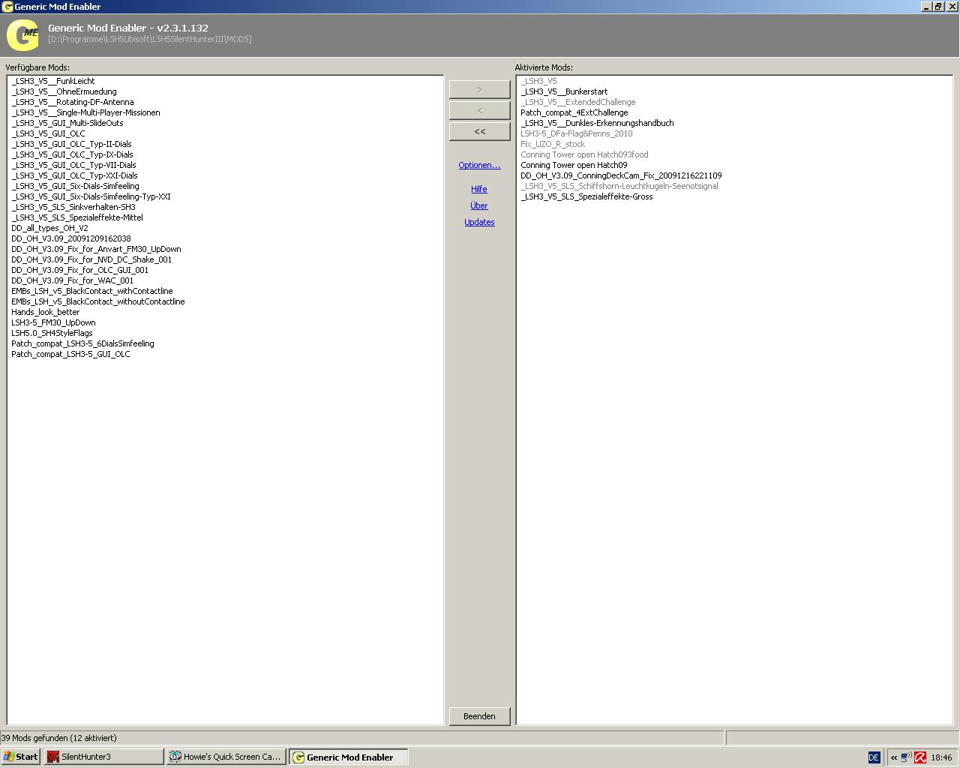Viewport: 960px width, 768px height.
Task: Select _LSH3_V5_SLS_Sinkverhalten-SH3 mod
Action: coord(73,207)
